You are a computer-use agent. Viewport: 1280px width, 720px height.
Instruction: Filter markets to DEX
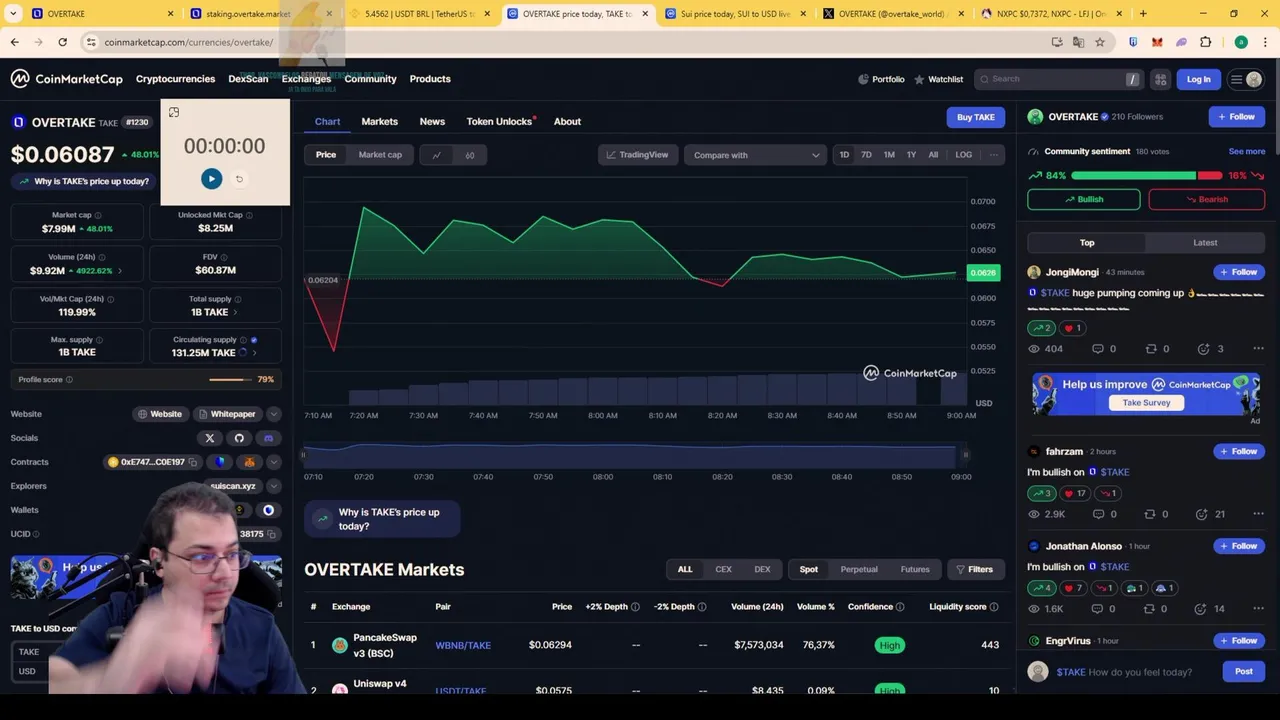coord(762,570)
